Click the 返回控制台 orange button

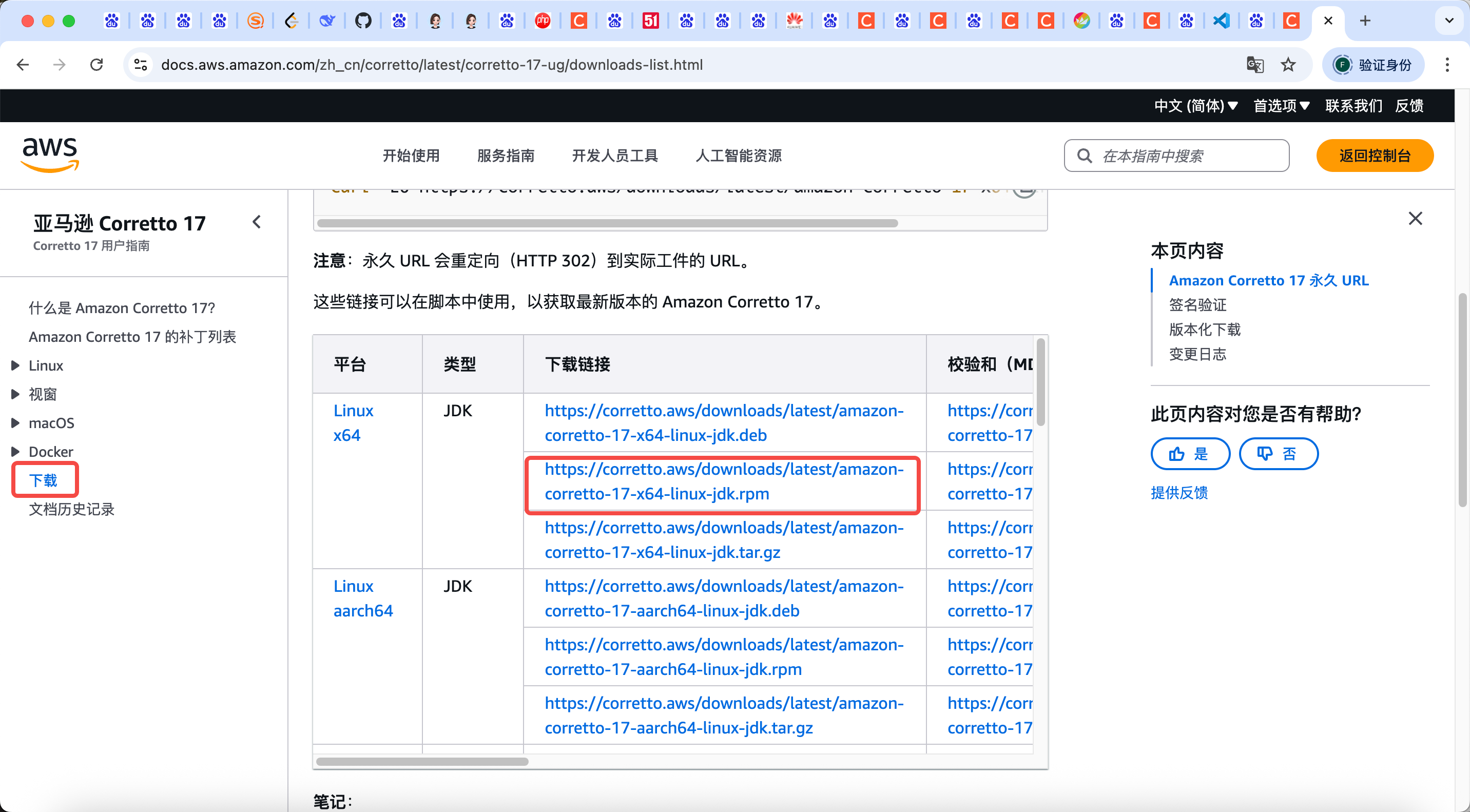1374,156
